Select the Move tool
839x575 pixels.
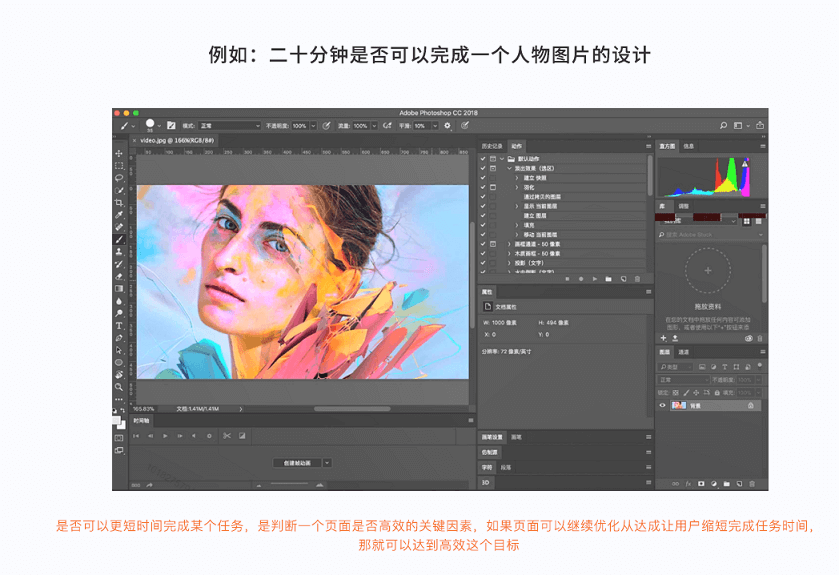coord(119,154)
